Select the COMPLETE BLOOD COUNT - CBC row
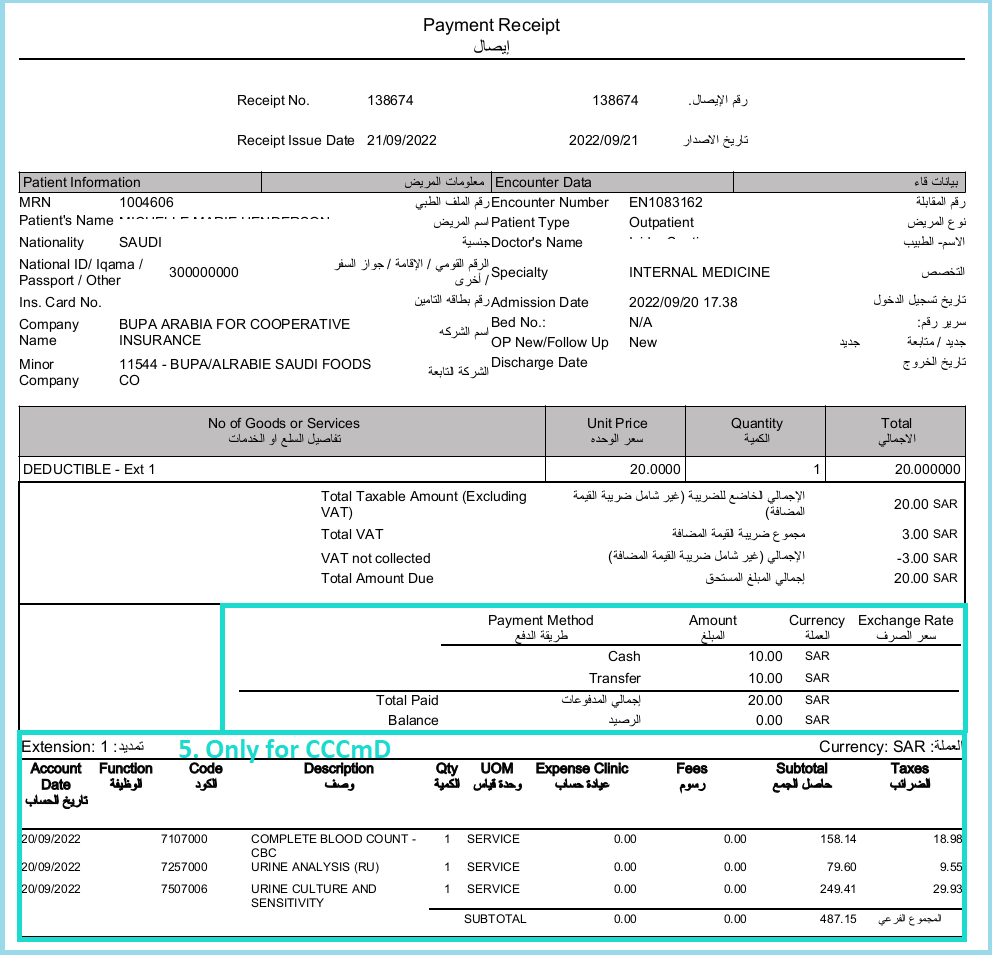This screenshot has width=992, height=955. [491, 845]
